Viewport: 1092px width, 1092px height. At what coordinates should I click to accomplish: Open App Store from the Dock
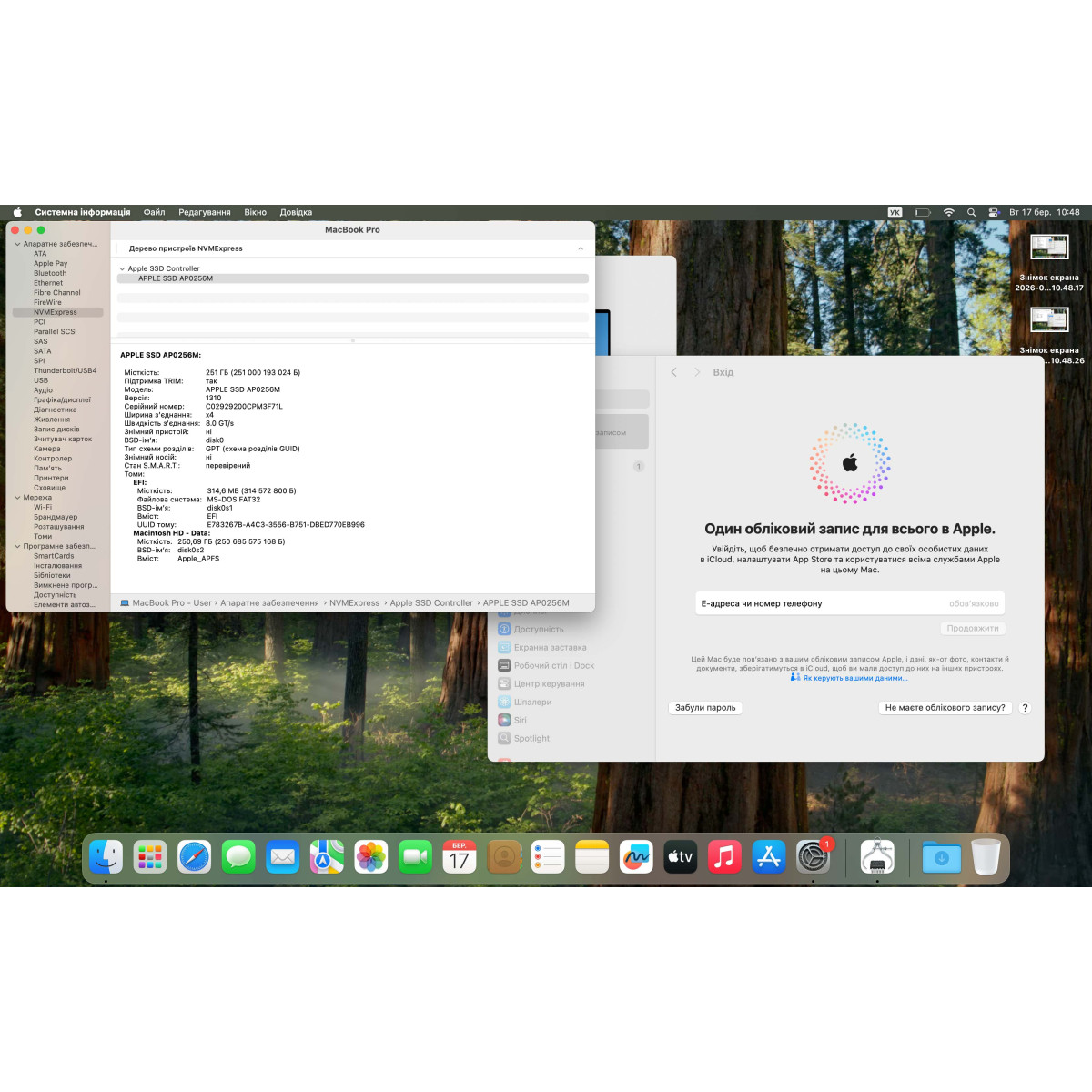coord(769,856)
